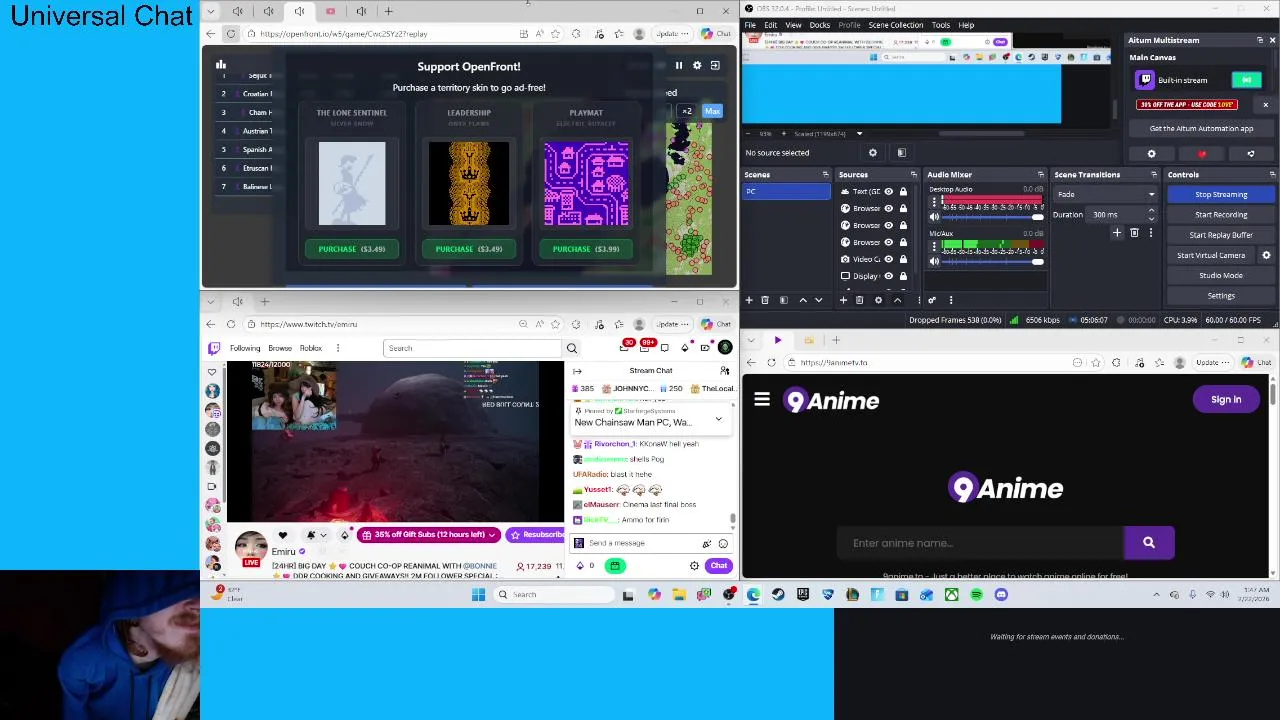Expand the pinned Chainsaw Man chat message
Viewport: 1280px width, 720px height.
[x=718, y=418]
